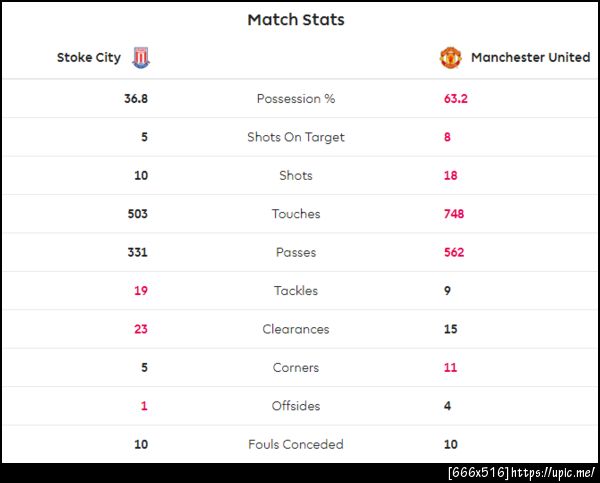Click Stoke City's 36.8 possession value
This screenshot has height=483, width=600.
136,99
